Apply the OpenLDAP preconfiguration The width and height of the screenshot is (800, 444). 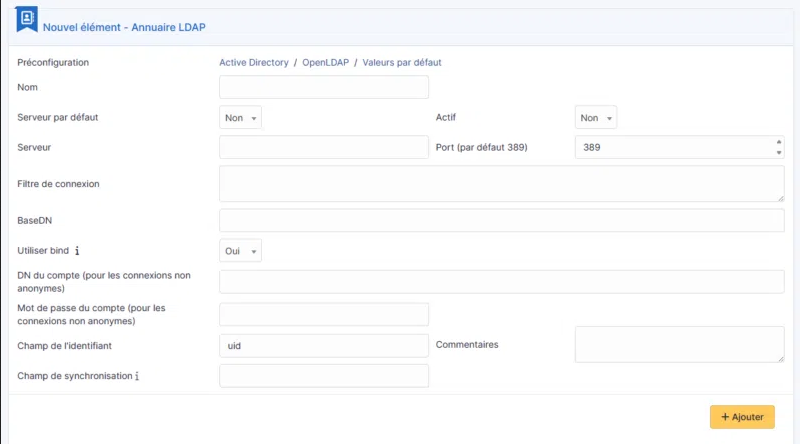325,62
